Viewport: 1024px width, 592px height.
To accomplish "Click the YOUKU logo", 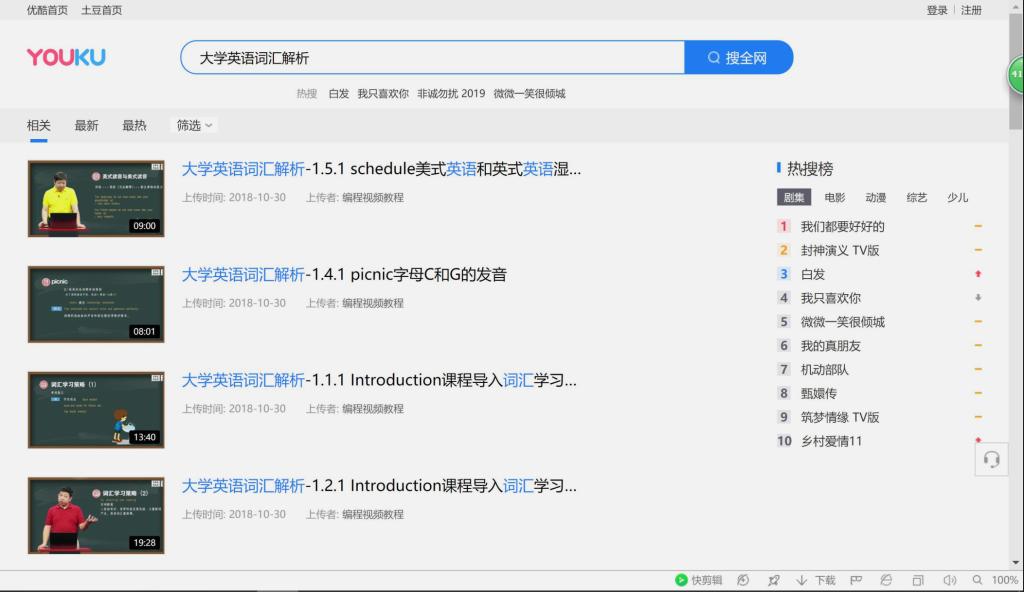I will click(66, 57).
